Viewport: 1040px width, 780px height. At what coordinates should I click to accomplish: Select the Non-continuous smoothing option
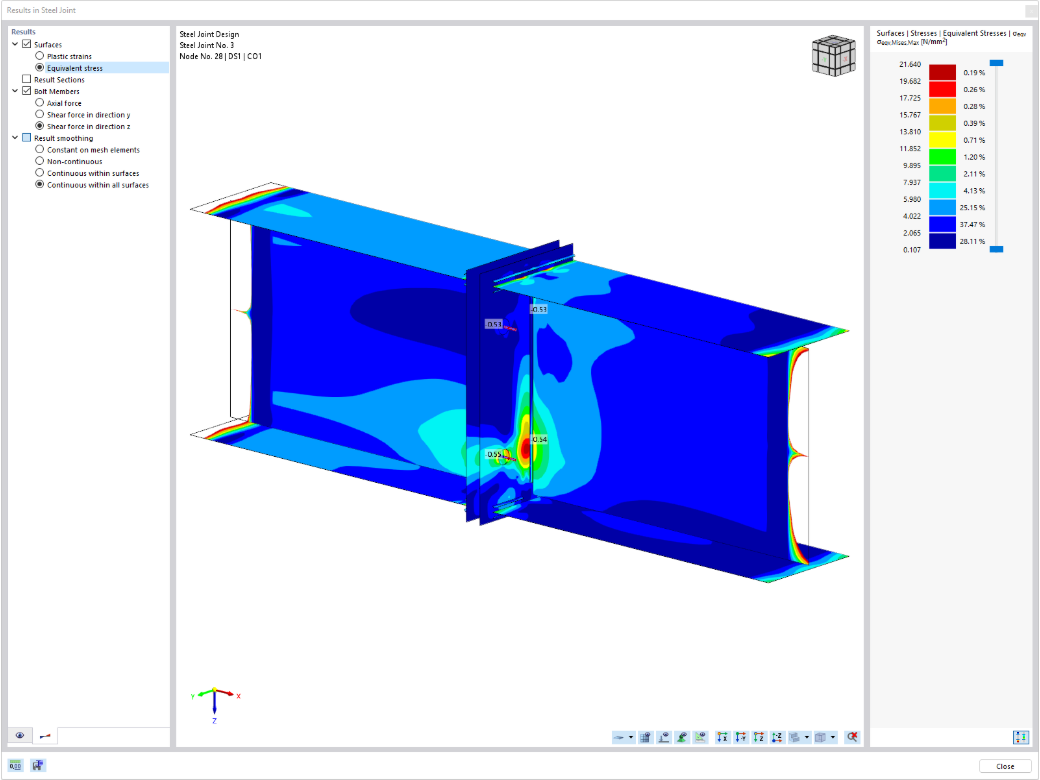40,161
